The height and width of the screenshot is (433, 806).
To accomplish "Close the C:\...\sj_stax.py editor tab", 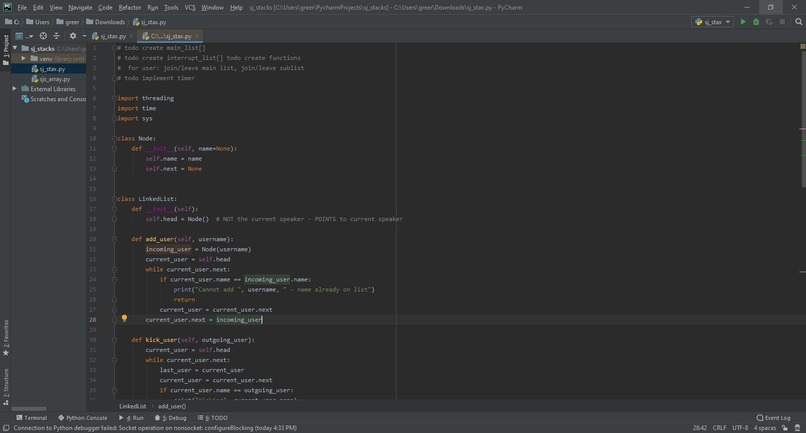I will pos(197,36).
